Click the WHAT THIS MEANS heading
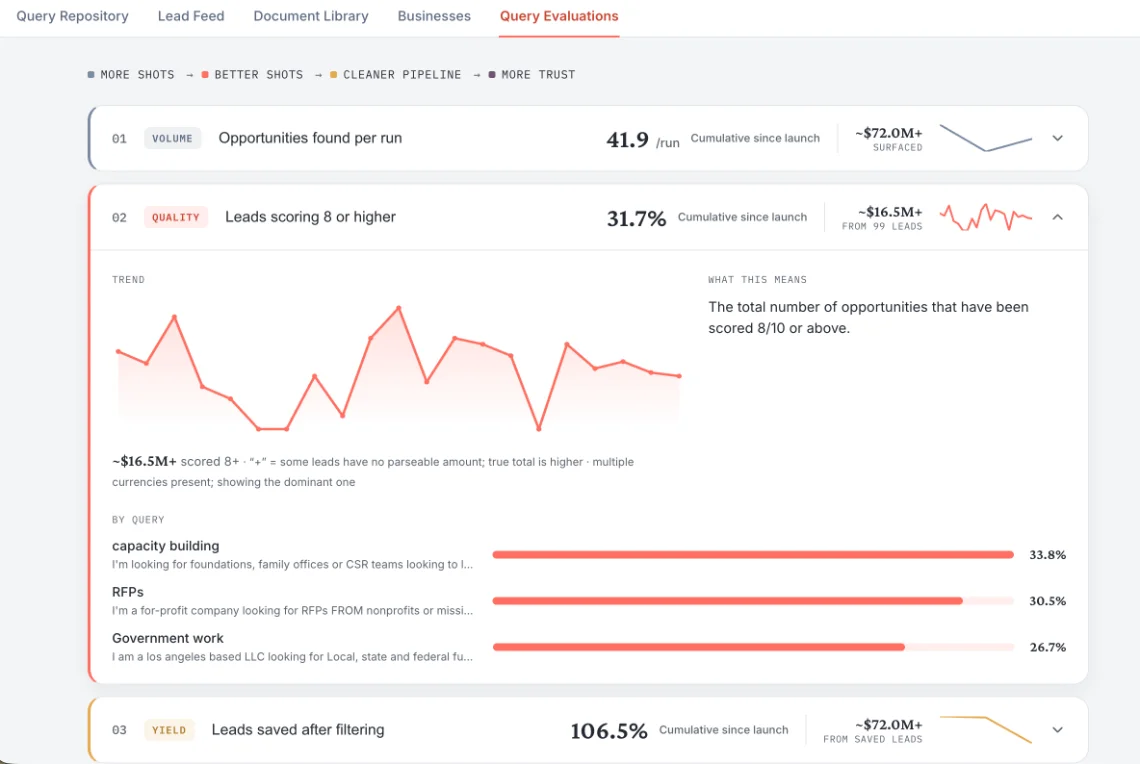 pos(758,280)
